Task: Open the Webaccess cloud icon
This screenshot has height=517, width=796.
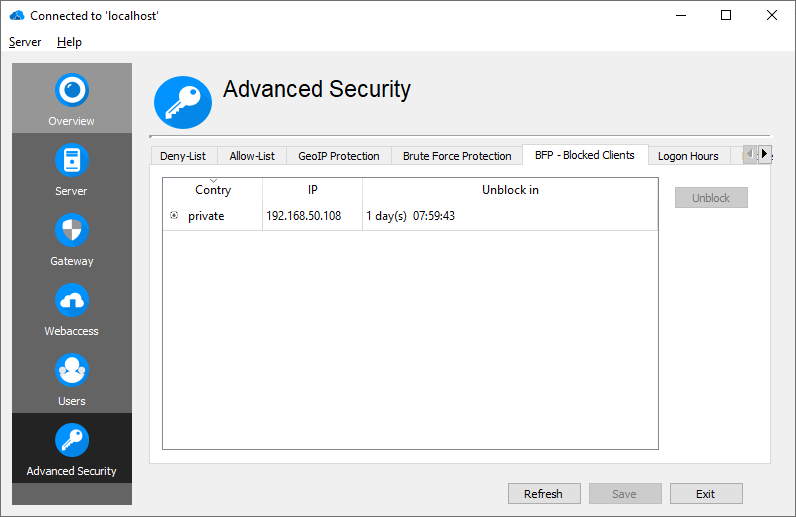Action: (72, 300)
